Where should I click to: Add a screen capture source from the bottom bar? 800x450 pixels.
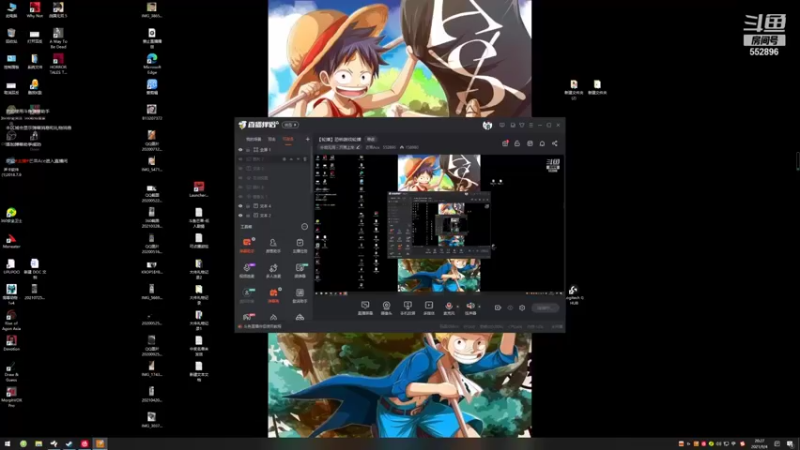coord(365,308)
